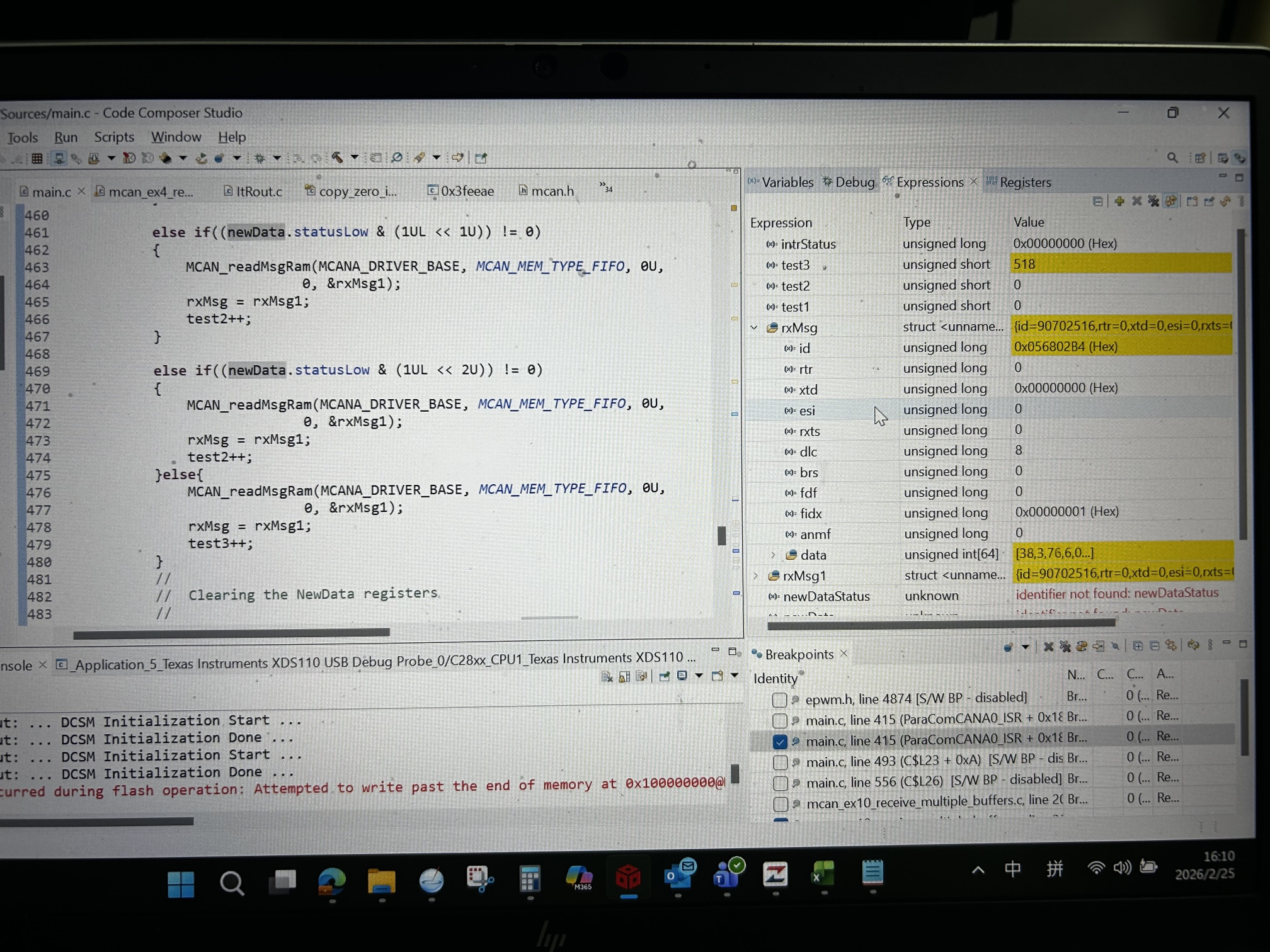1270x952 pixels.
Task: Click the editor horizontal scrollbar
Action: (x=231, y=633)
